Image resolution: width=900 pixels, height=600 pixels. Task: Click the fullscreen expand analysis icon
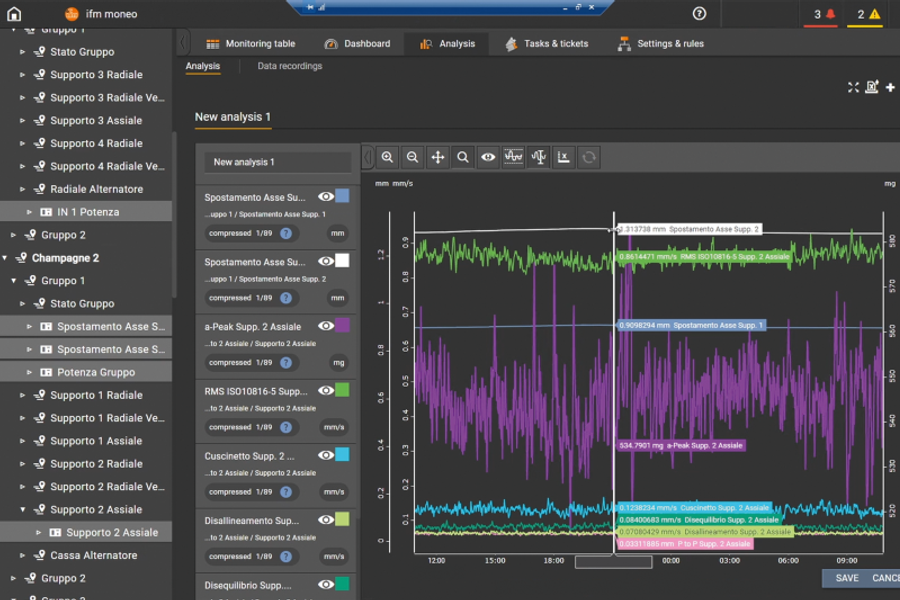coord(854,87)
